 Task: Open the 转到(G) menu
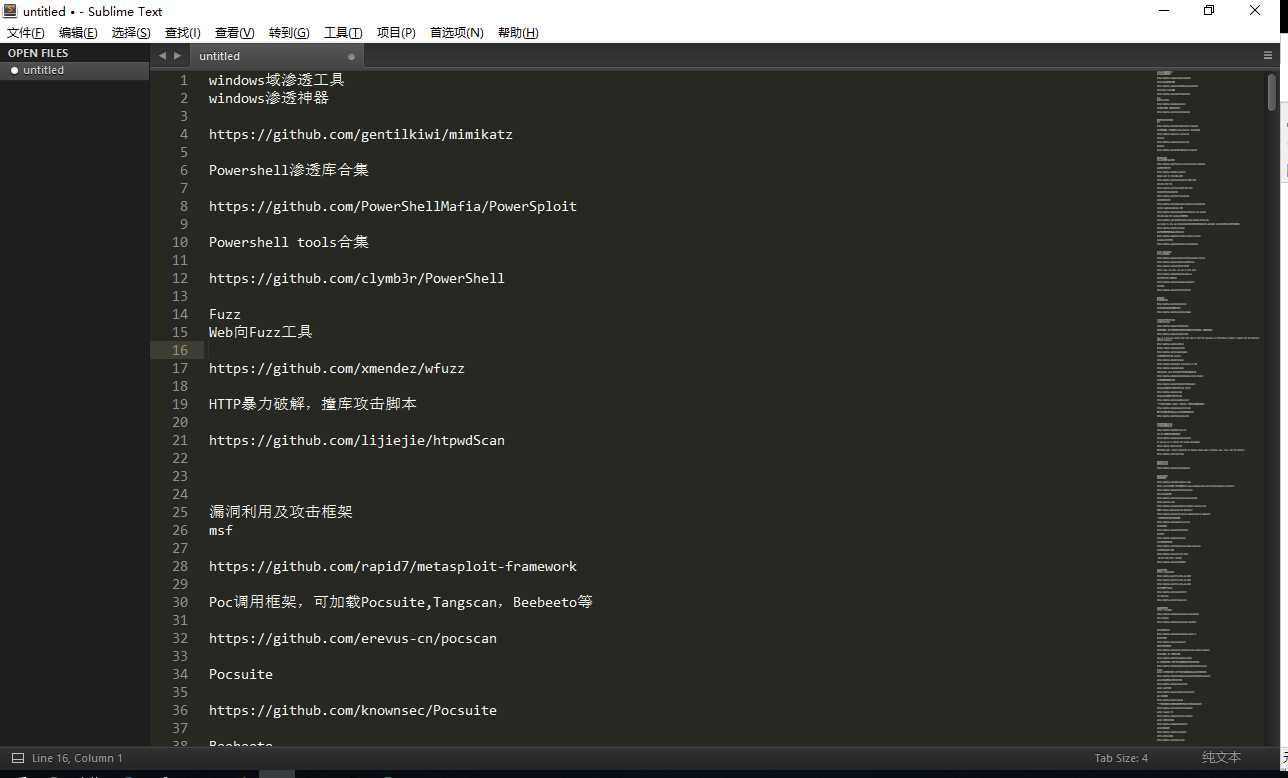[x=289, y=33]
